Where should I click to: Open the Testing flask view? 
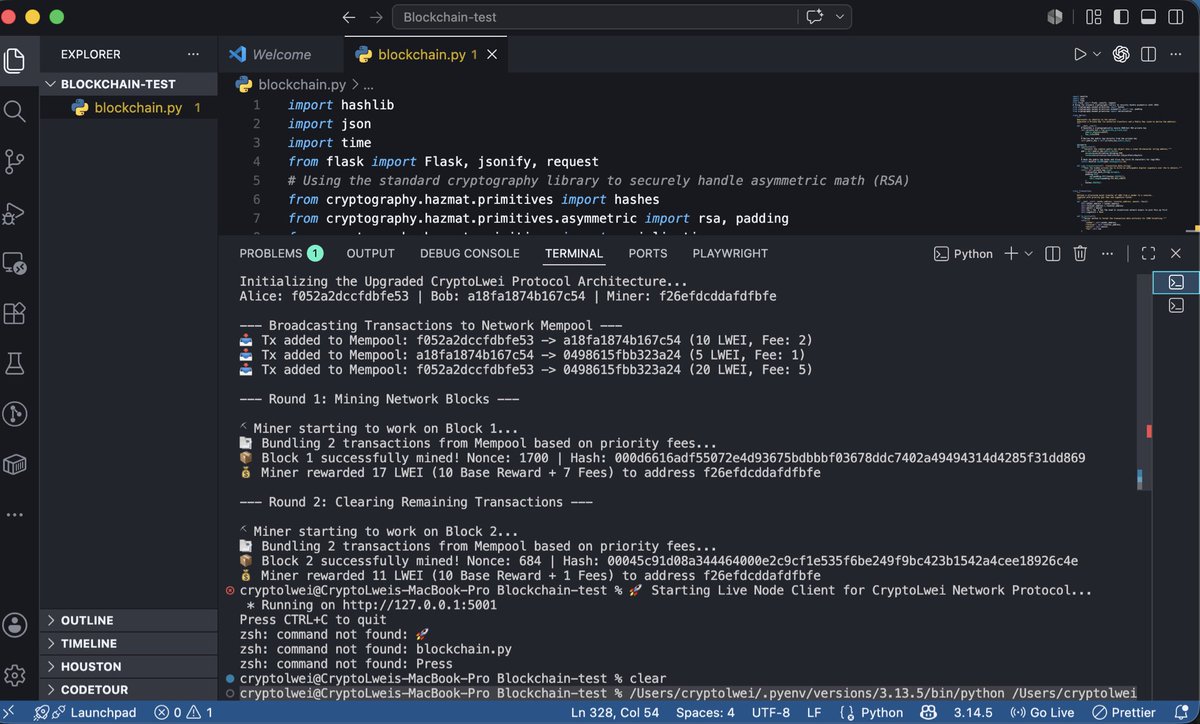click(x=15, y=364)
